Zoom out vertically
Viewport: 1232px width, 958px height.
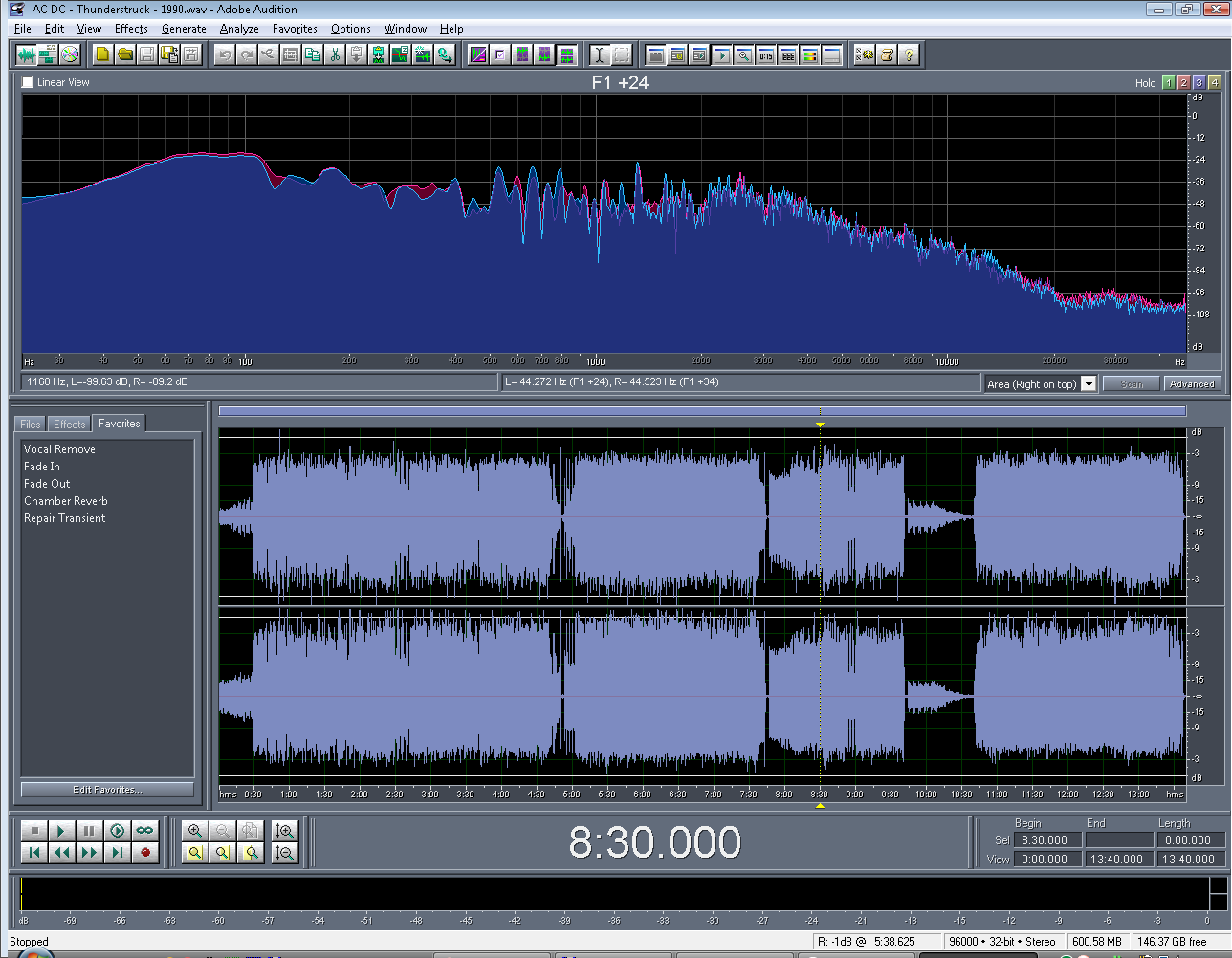point(284,852)
